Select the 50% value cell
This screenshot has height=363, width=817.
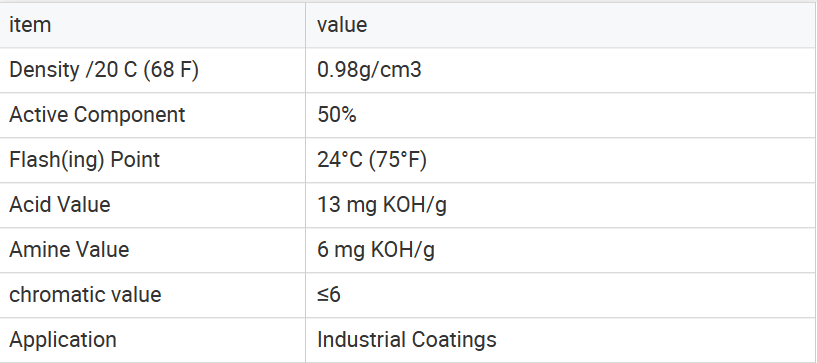pyautogui.click(x=337, y=115)
